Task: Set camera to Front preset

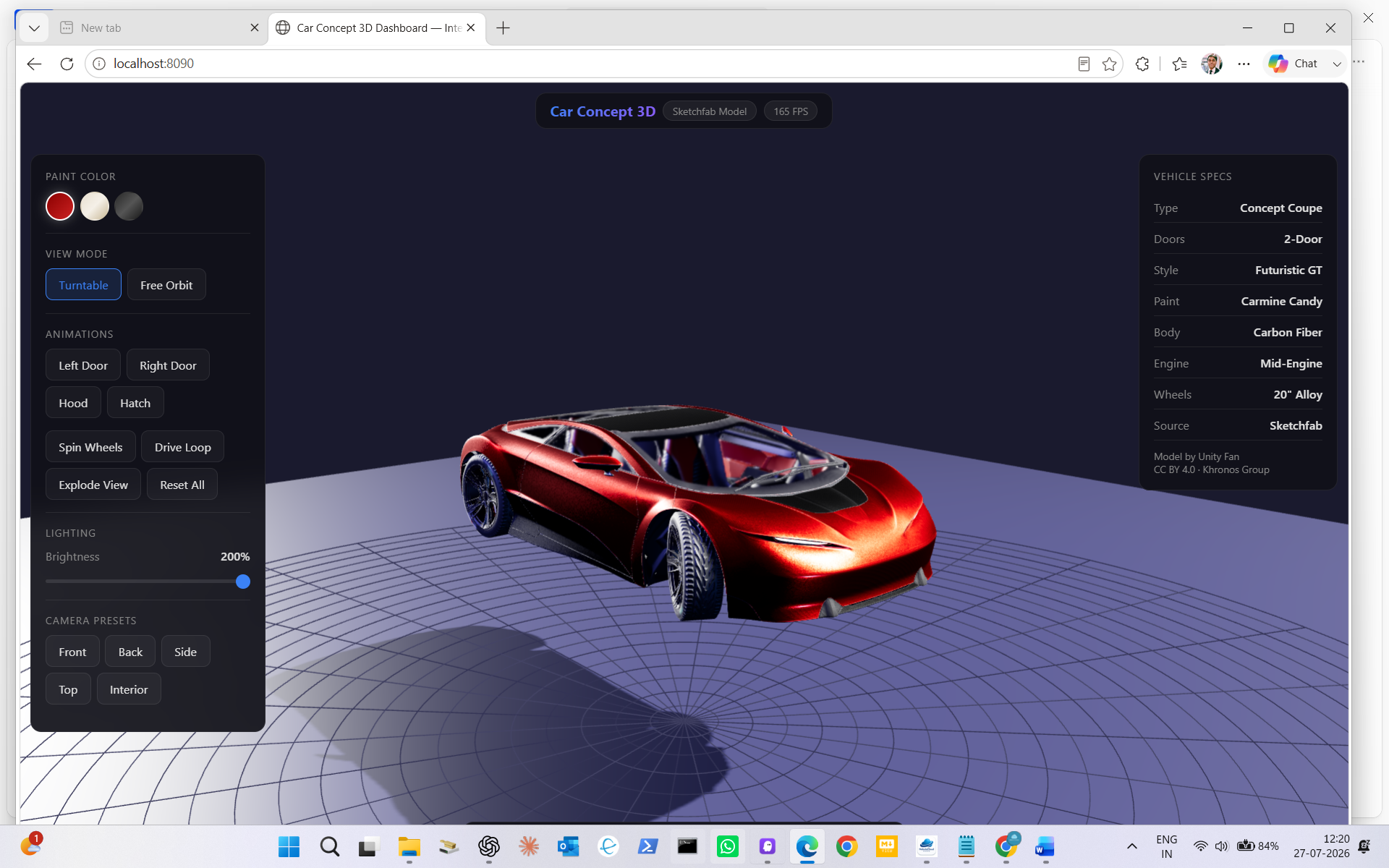Action: (72, 652)
